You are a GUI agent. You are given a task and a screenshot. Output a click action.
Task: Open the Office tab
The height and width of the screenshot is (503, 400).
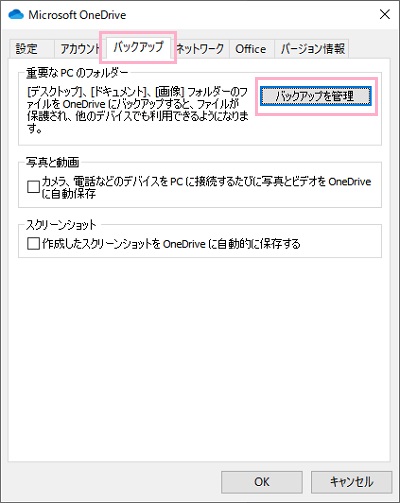[x=251, y=49]
